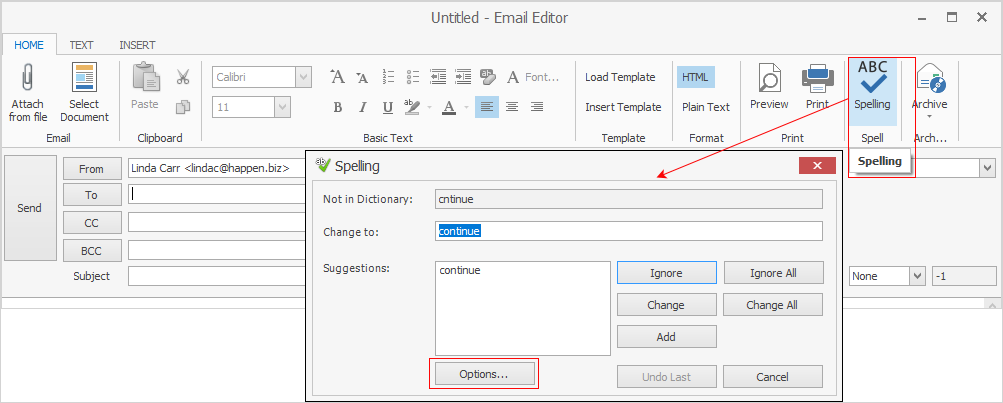Toggle Align Left paragraph alignment

click(487, 107)
